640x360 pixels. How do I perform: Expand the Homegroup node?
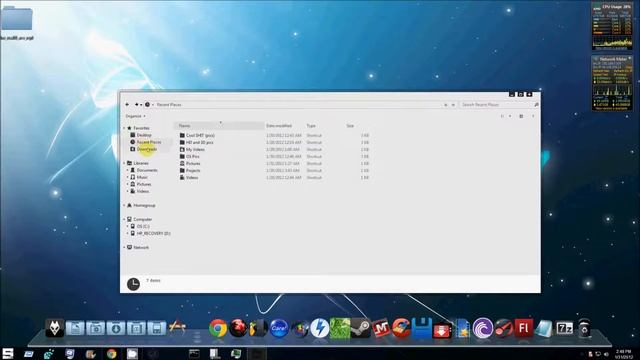tap(124, 205)
